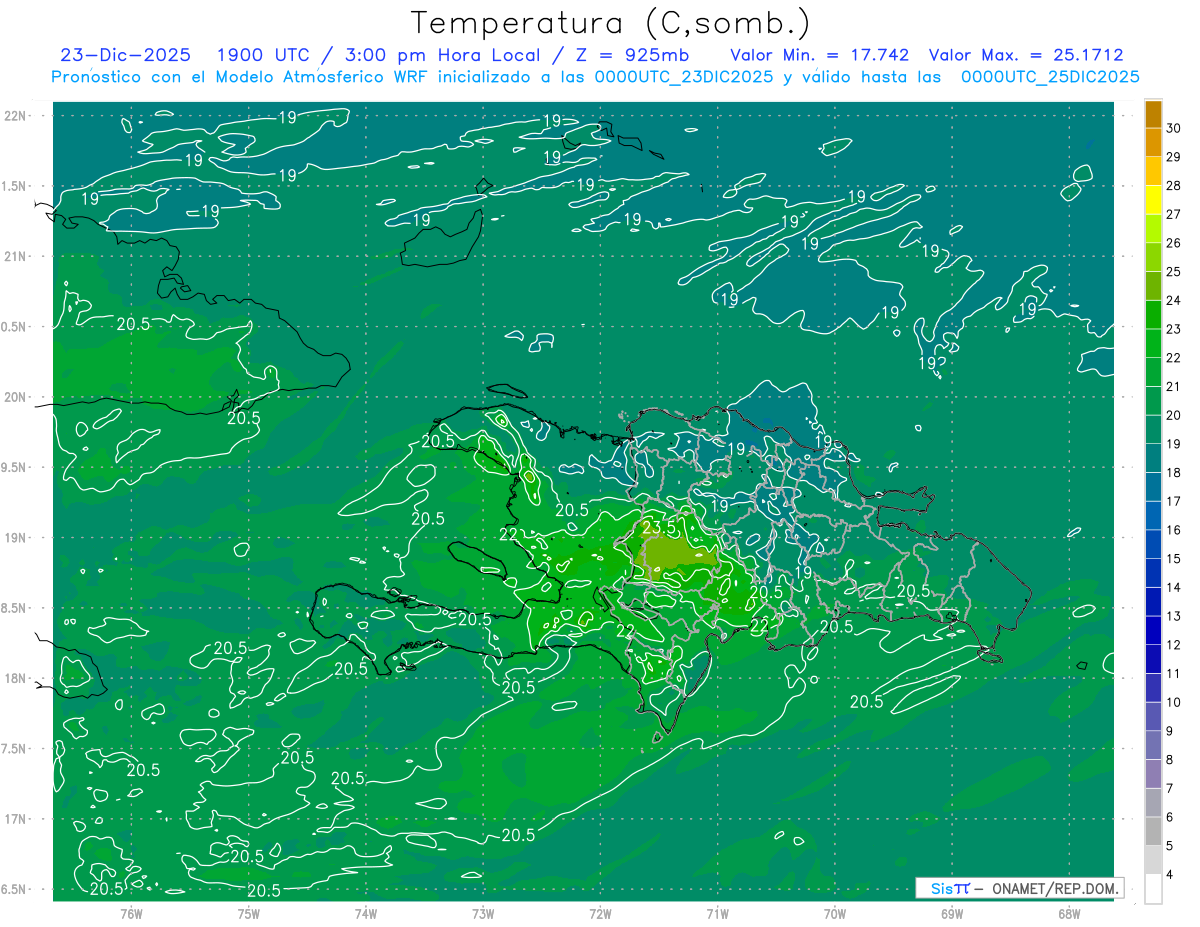Screen dimensions: 1200x927
Task: Click the "75W" longitude axis label
Action: click(249, 914)
